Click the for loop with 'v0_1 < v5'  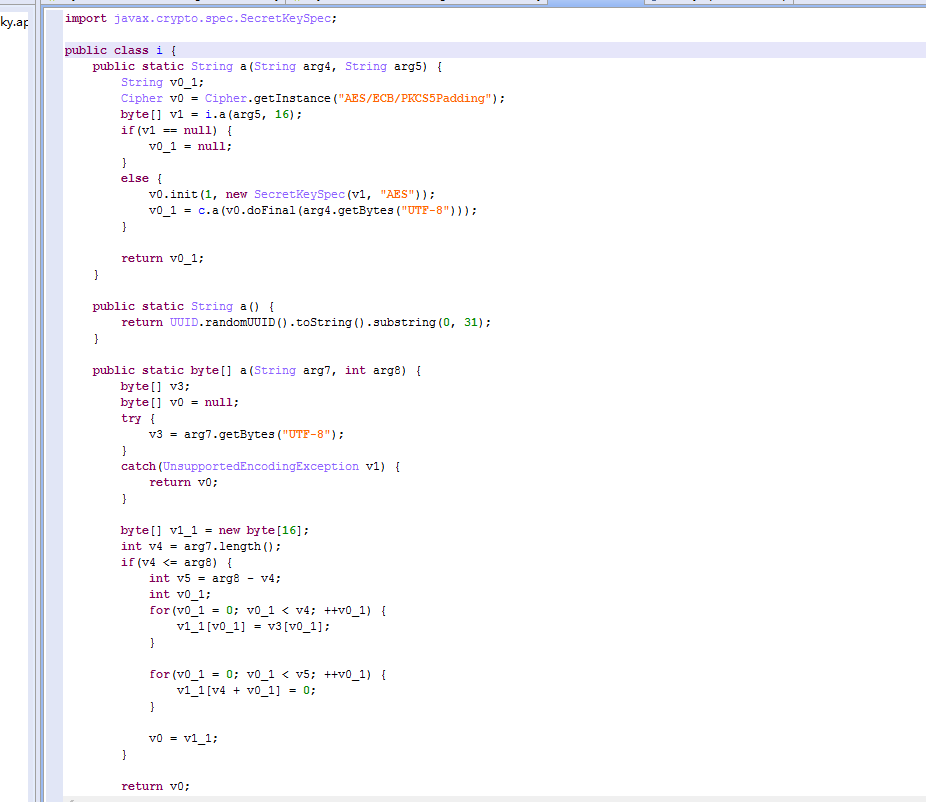coord(268,674)
